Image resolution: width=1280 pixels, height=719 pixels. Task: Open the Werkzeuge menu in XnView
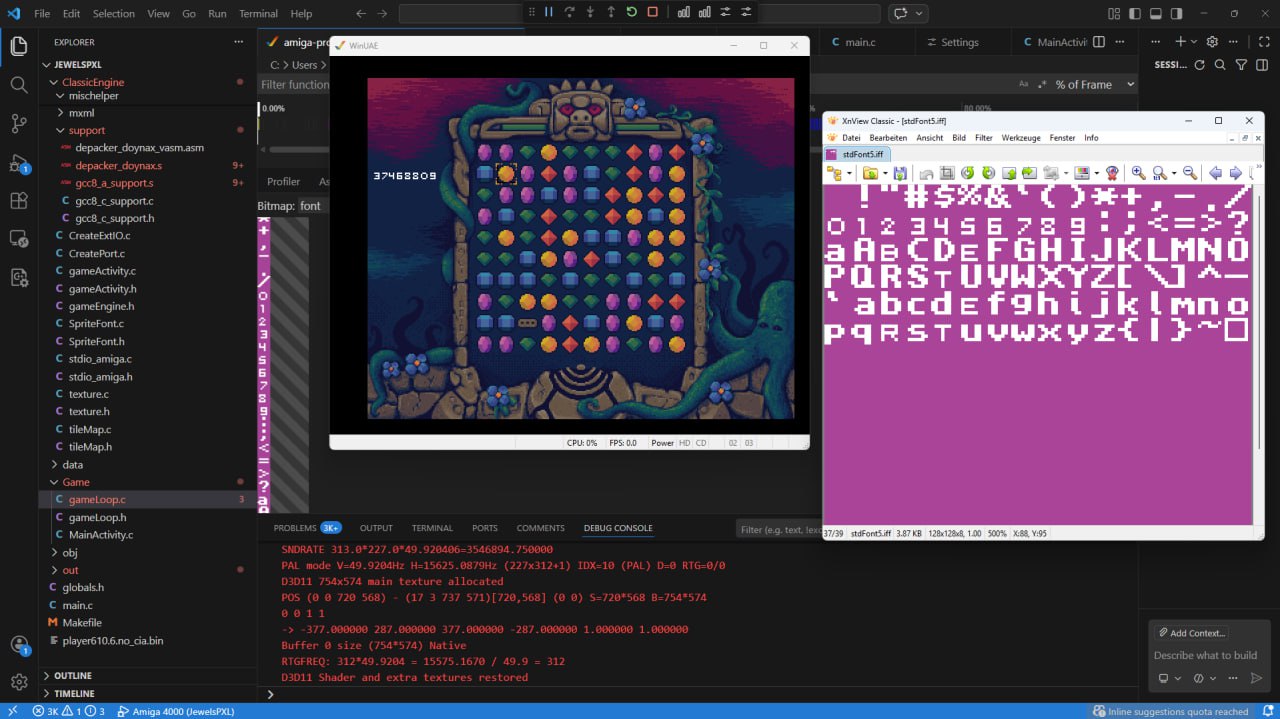click(x=1020, y=138)
